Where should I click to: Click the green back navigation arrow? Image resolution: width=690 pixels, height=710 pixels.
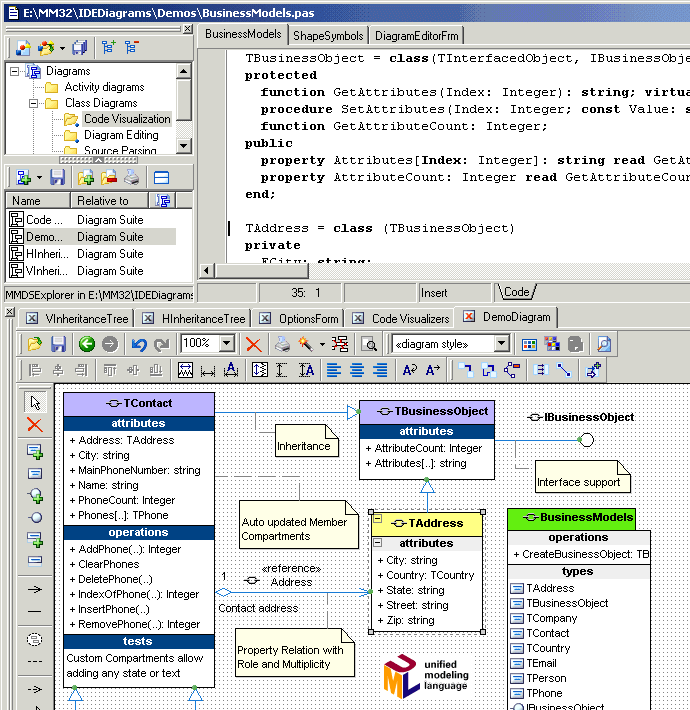point(86,344)
